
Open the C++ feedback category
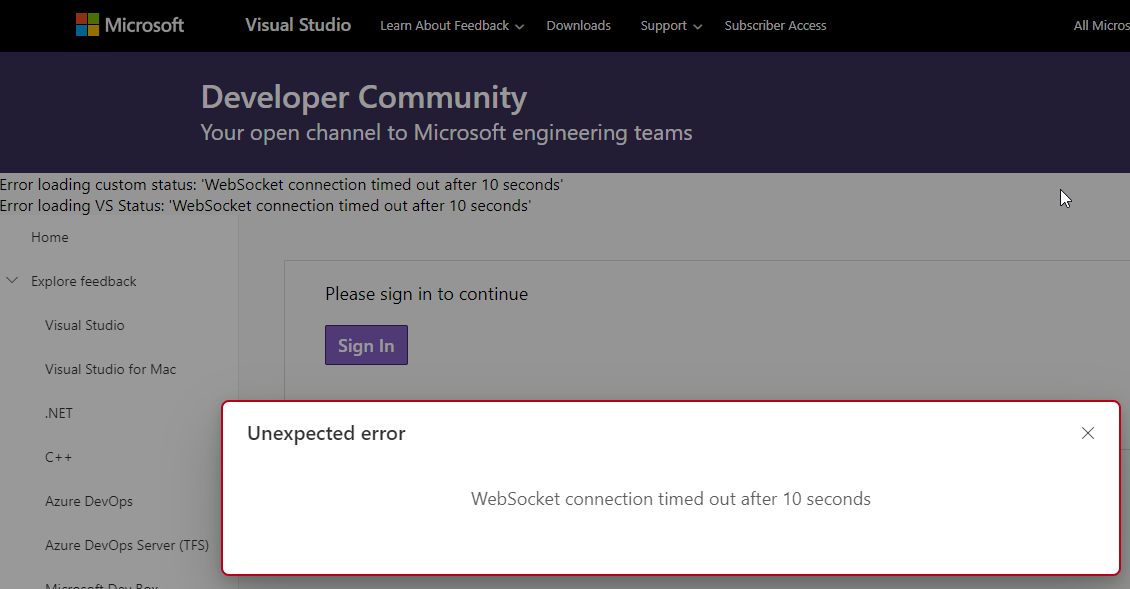[58, 457]
